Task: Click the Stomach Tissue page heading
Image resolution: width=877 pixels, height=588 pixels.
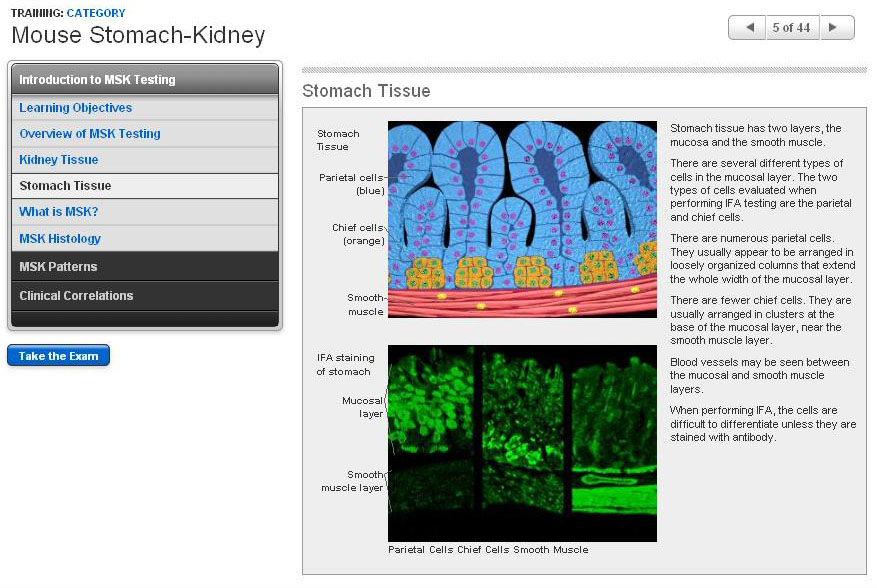Action: click(366, 91)
